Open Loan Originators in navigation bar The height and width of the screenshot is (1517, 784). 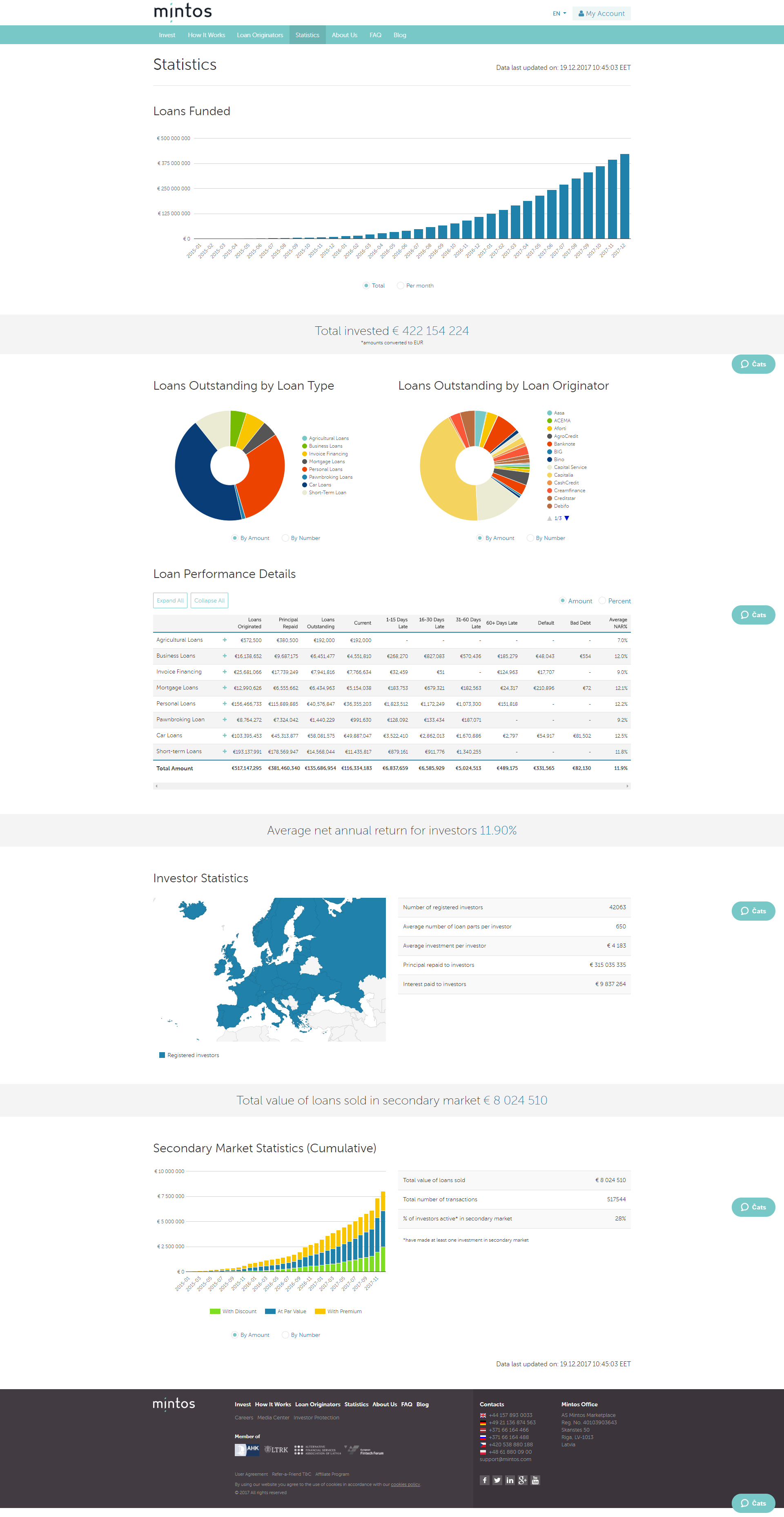coord(260,35)
